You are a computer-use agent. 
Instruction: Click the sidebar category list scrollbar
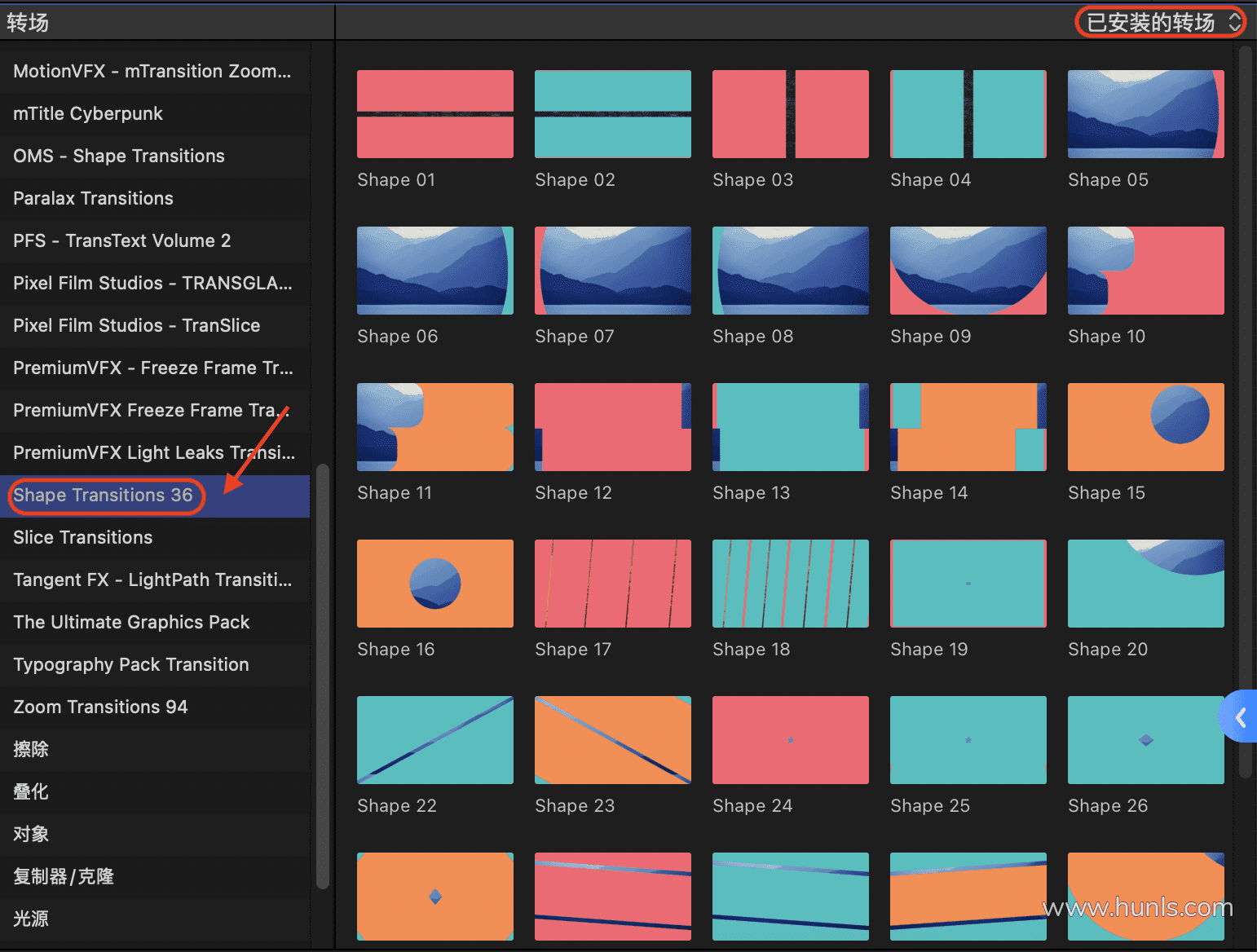click(x=323, y=675)
